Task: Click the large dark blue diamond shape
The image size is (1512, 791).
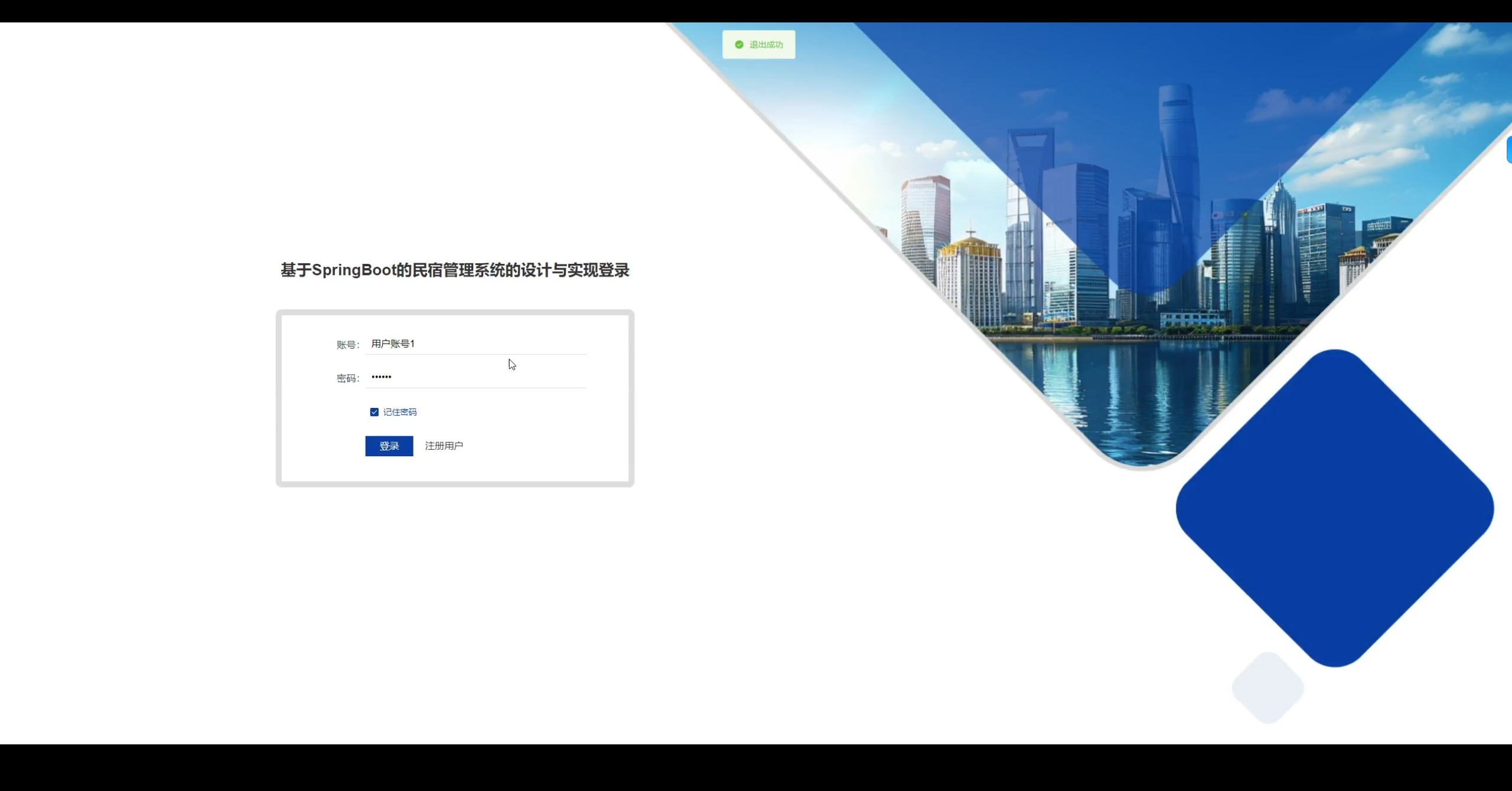Action: pyautogui.click(x=1335, y=508)
